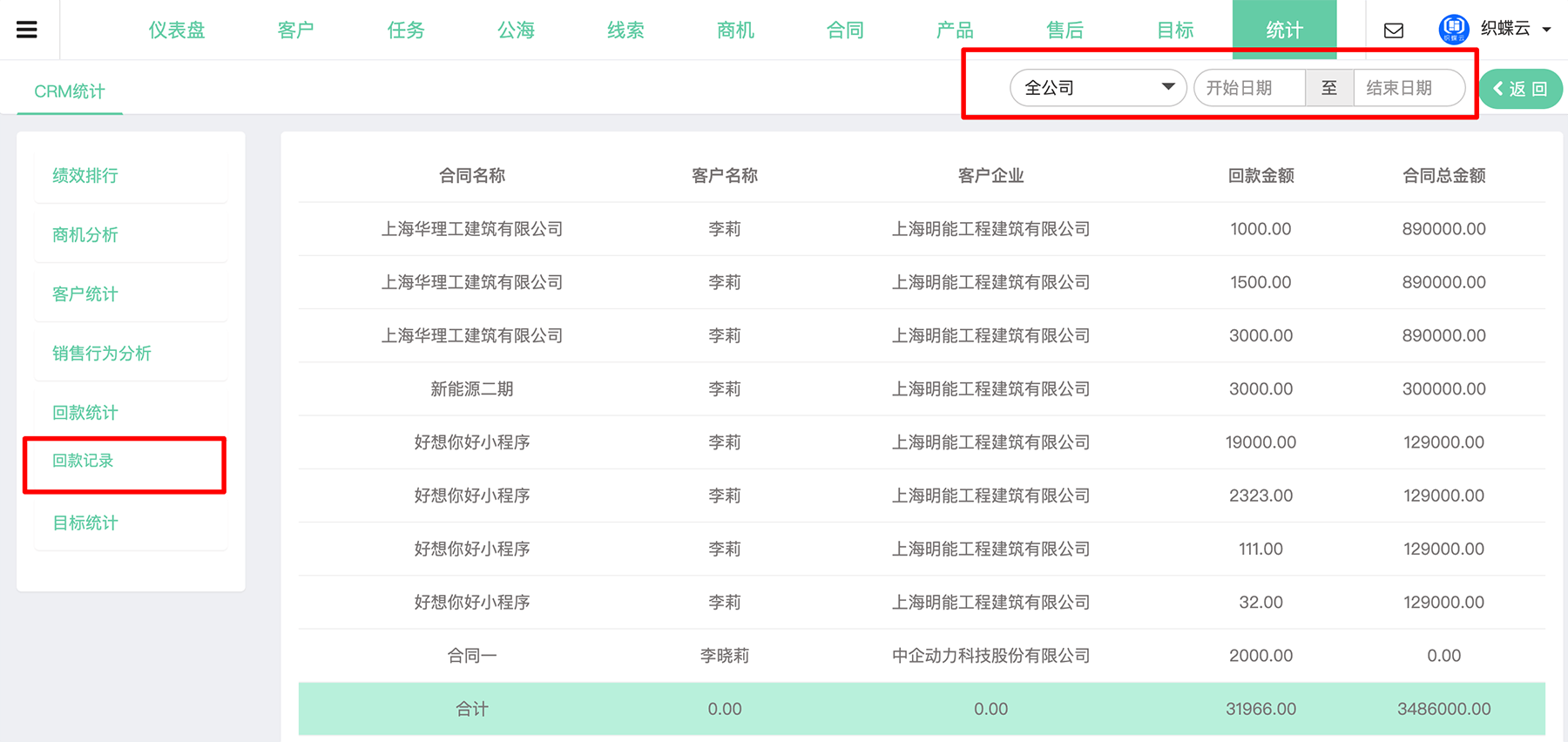Click the 李晓莉 customer name cell
The height and width of the screenshot is (742, 1568).
(x=725, y=656)
